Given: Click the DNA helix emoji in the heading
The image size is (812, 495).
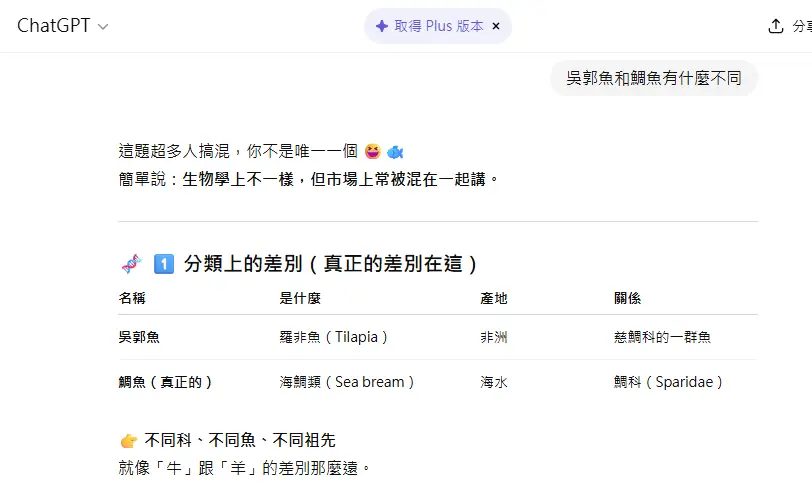Looking at the screenshot, I should pyautogui.click(x=130, y=264).
